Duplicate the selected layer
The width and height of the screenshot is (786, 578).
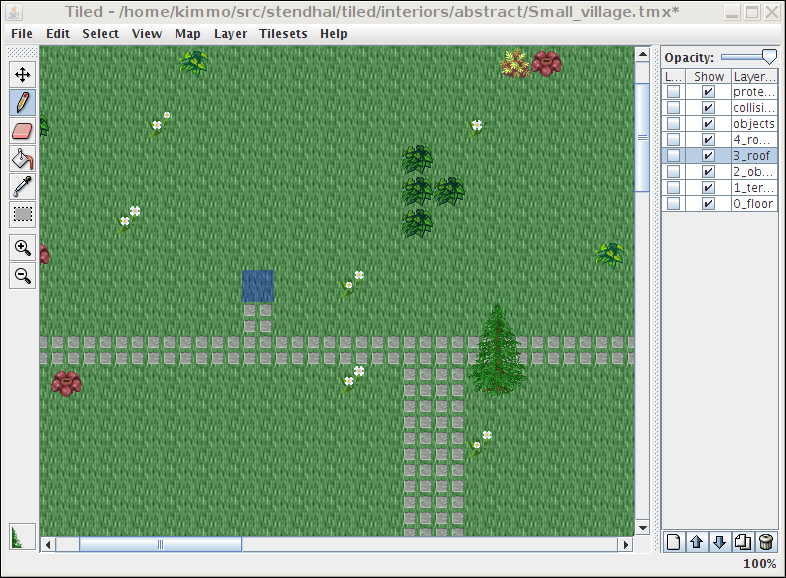click(x=743, y=542)
